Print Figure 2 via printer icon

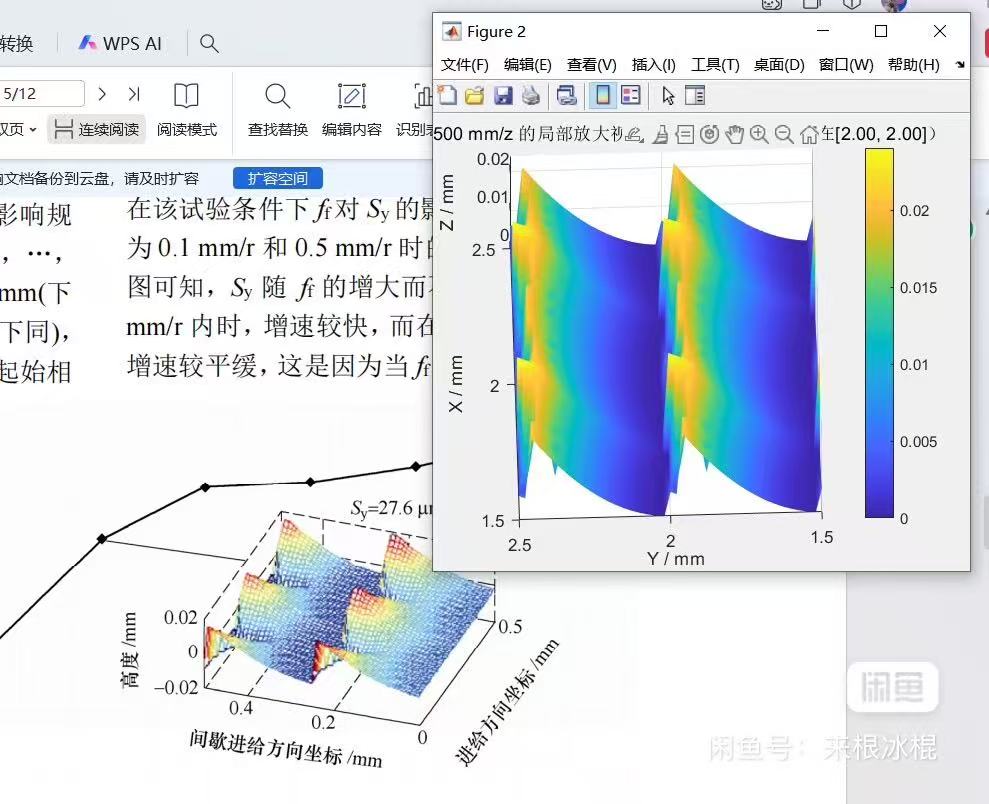[x=529, y=95]
